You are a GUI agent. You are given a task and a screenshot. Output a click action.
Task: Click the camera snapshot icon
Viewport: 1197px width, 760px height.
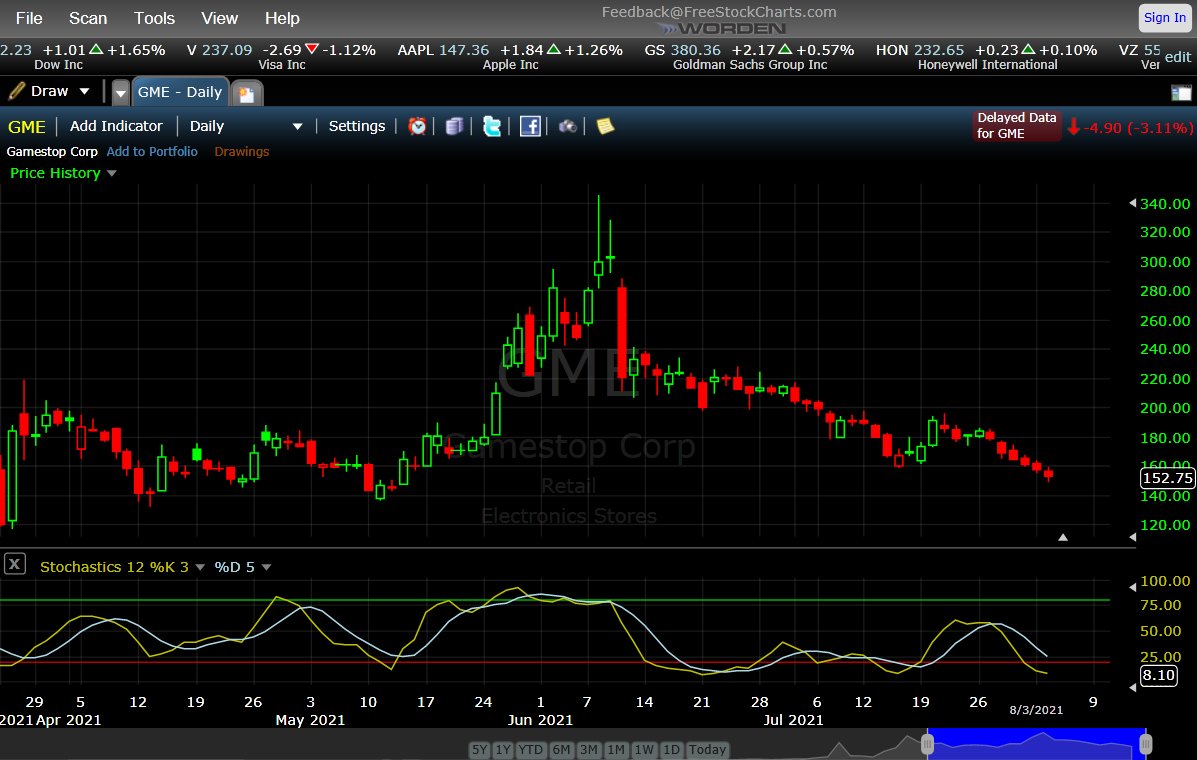point(567,126)
